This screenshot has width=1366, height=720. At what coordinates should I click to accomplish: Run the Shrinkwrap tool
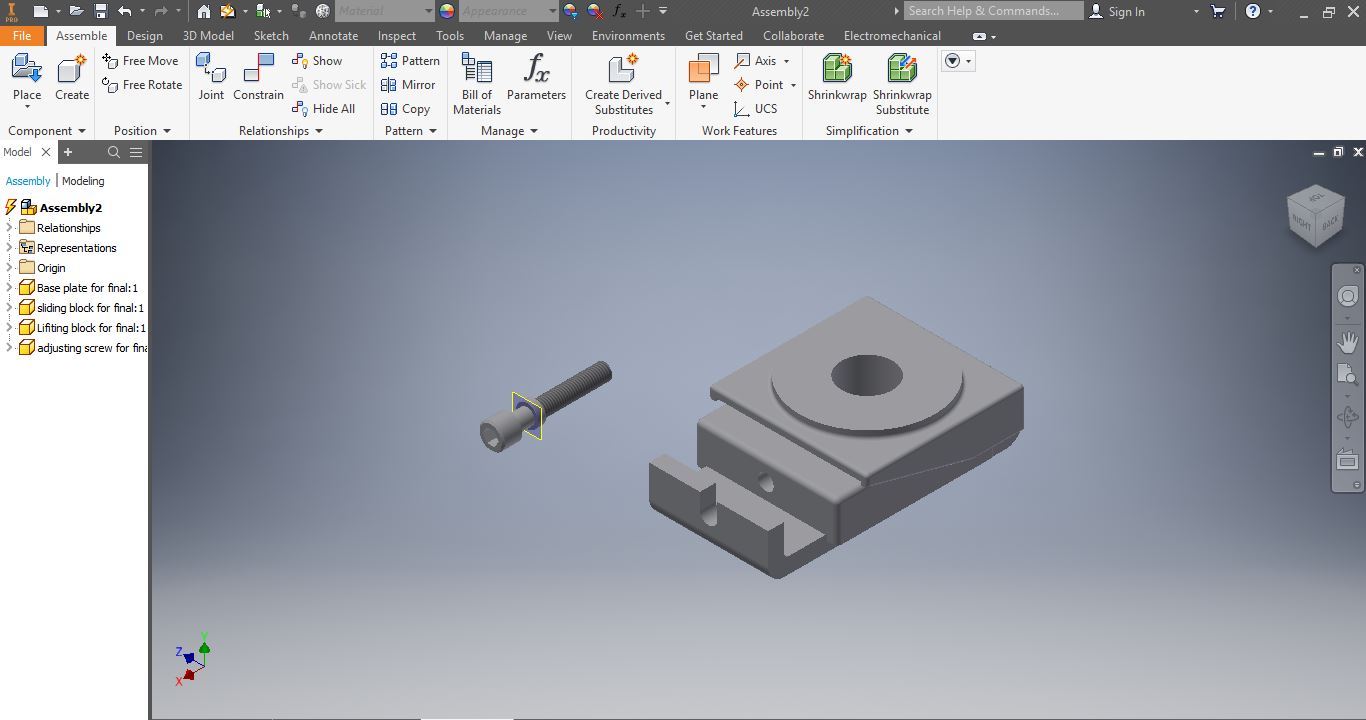pyautogui.click(x=837, y=78)
